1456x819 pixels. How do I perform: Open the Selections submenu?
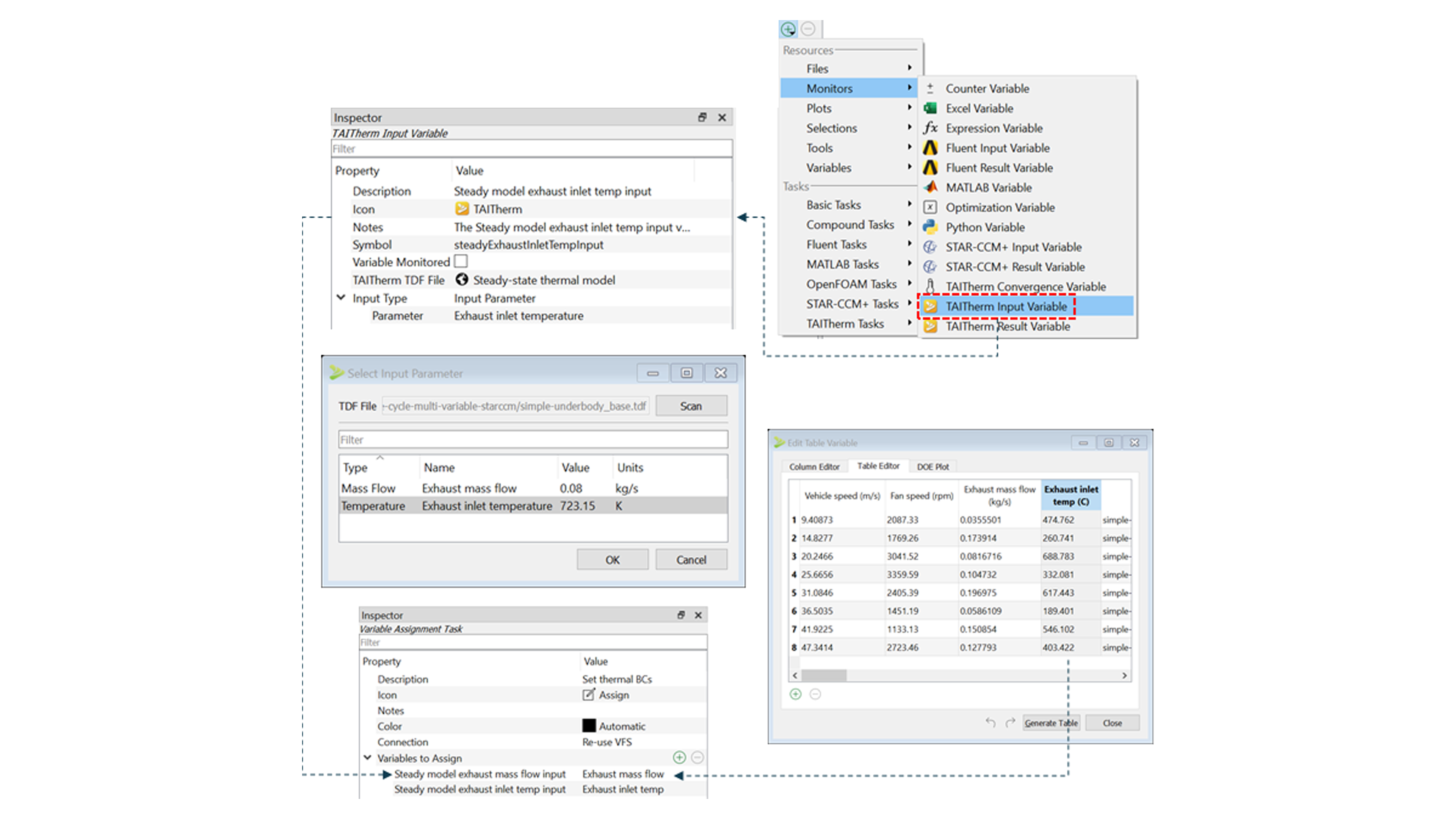[x=849, y=128]
